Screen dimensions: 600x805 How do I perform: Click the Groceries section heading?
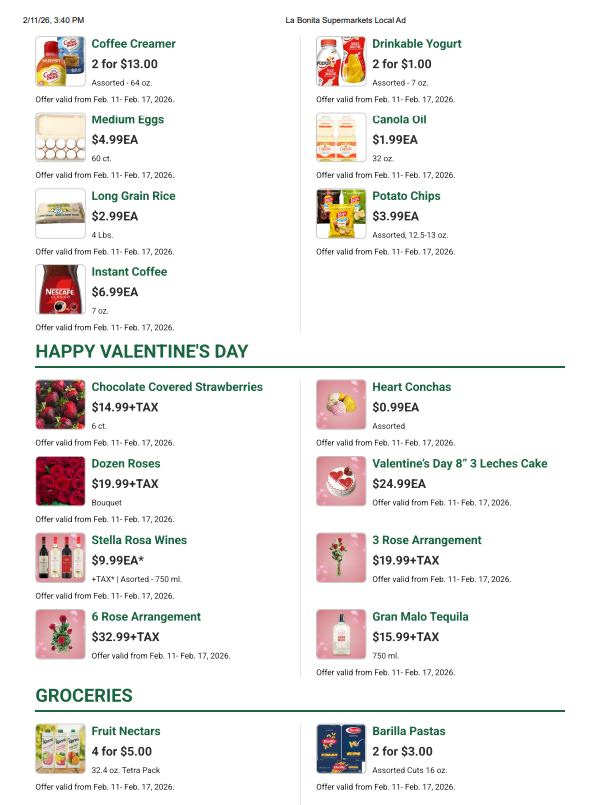point(84,695)
